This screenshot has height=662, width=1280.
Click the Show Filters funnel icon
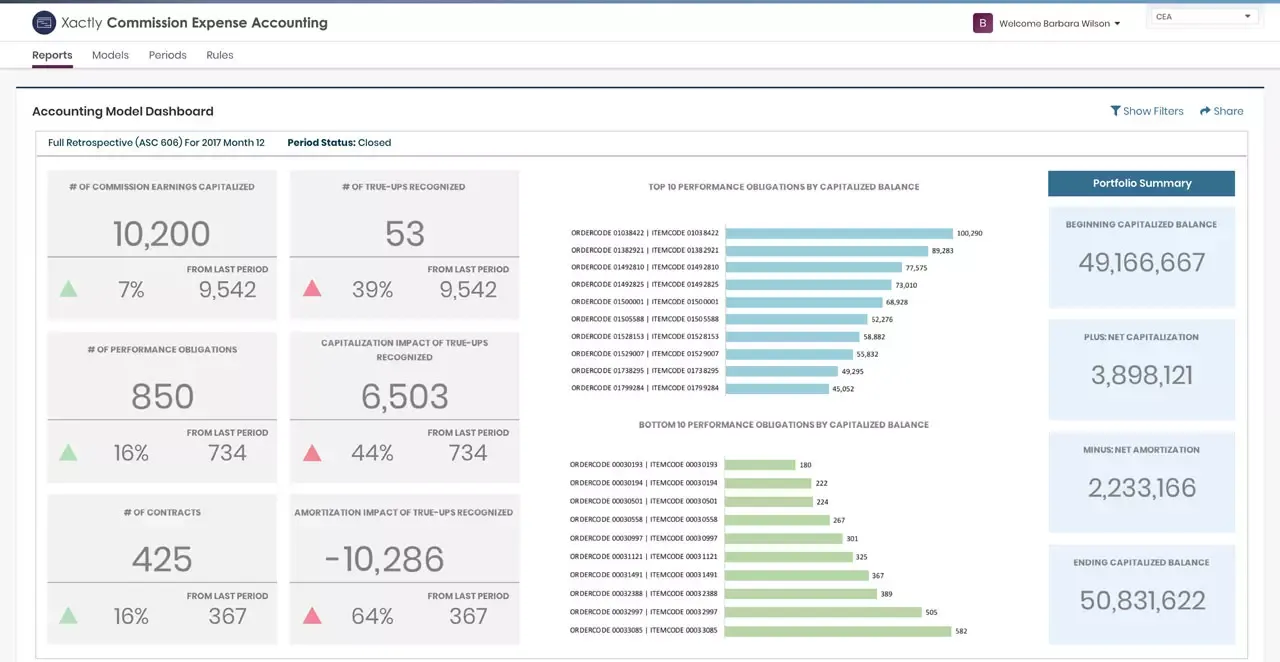(1115, 111)
